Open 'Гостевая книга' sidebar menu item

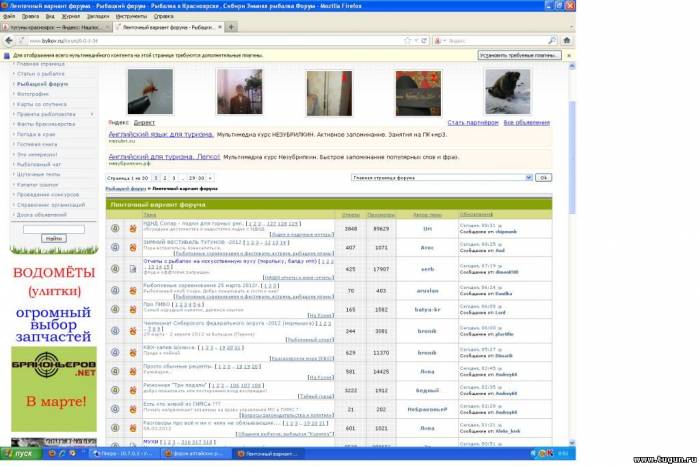37,145
